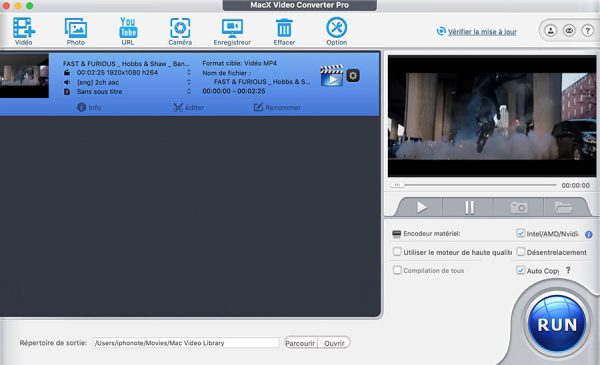Click the Répertoire de sortie path field
600x365 pixels.
[186, 343]
